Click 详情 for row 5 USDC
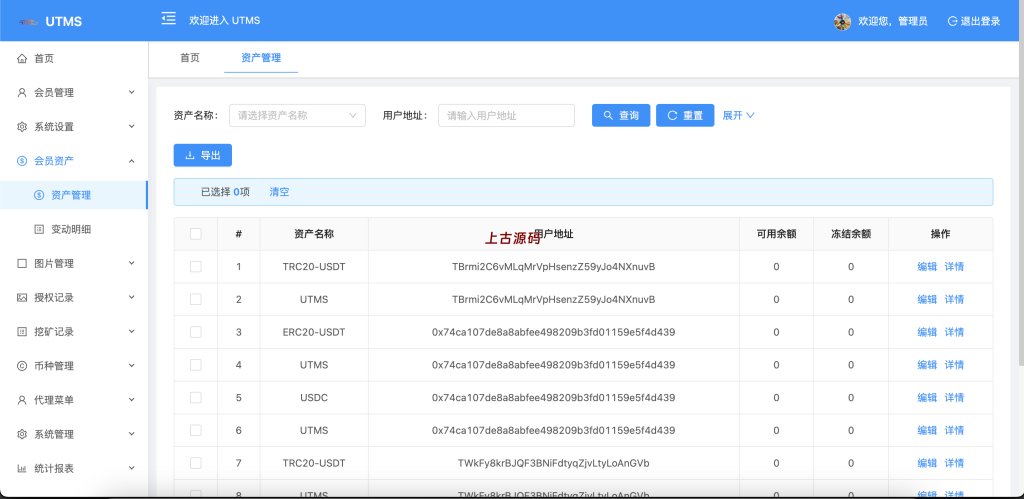This screenshot has width=1024, height=499. pos(954,397)
